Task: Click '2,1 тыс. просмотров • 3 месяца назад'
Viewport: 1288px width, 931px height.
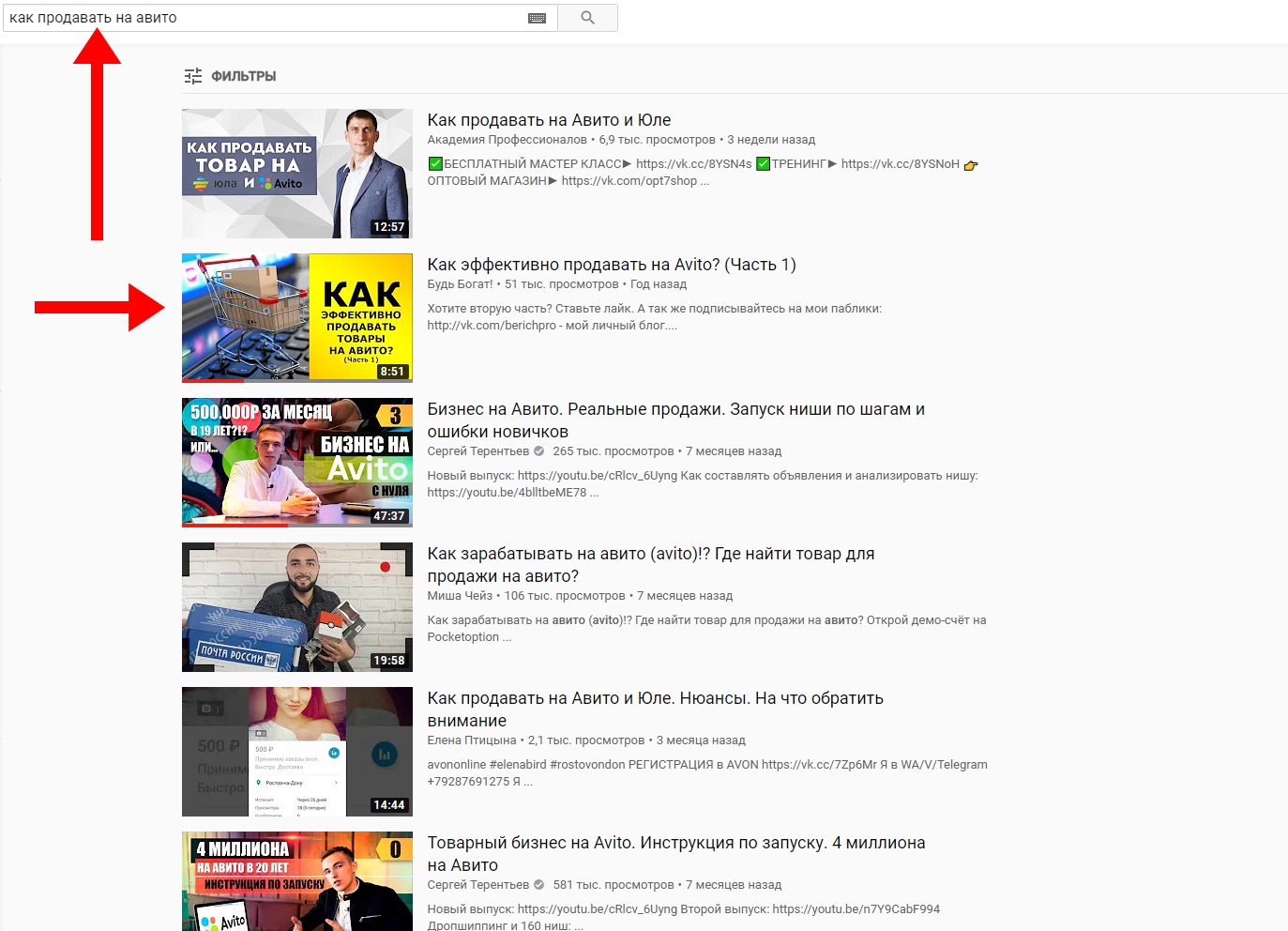Action: 637,740
